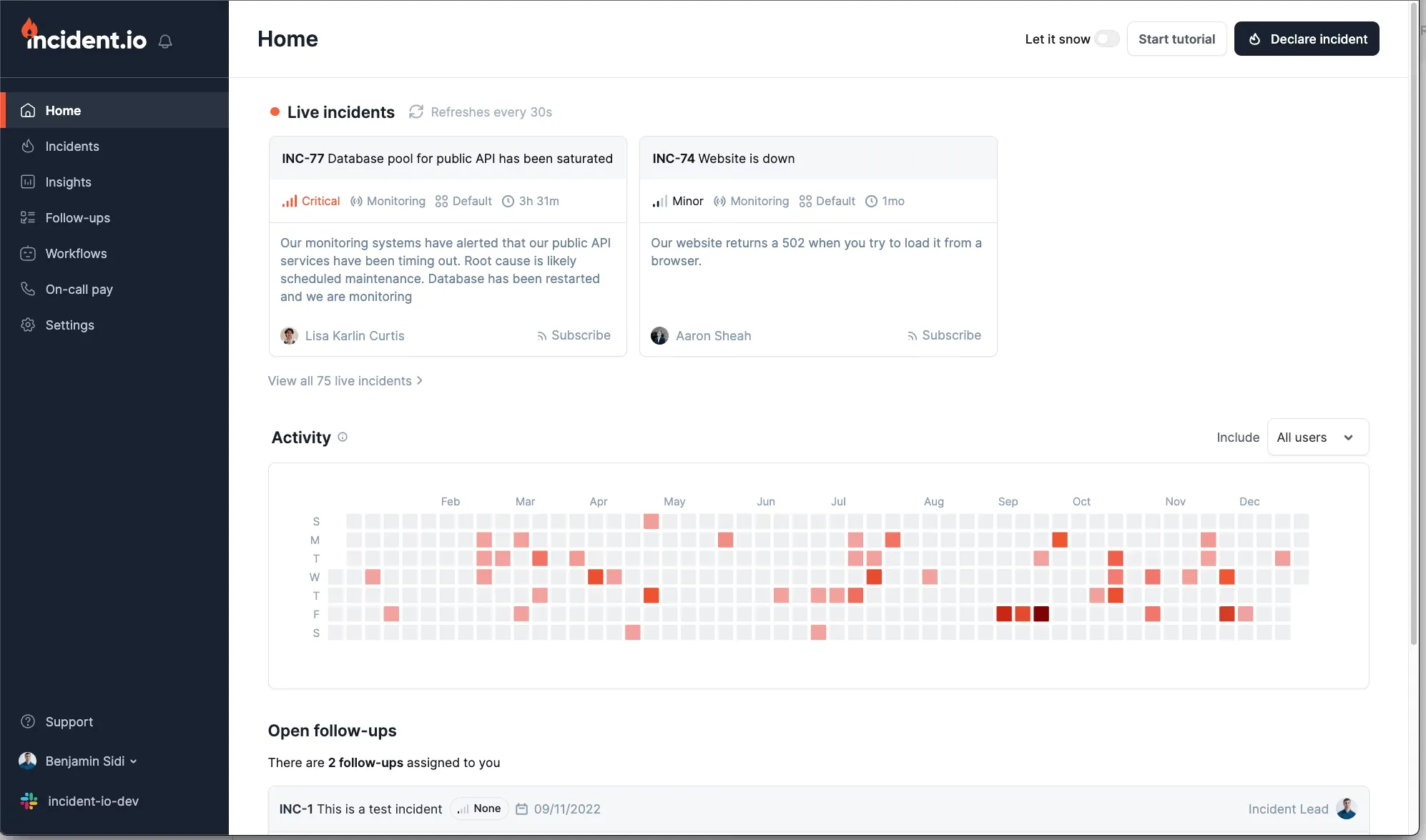Go to Insights in sidebar

[69, 182]
